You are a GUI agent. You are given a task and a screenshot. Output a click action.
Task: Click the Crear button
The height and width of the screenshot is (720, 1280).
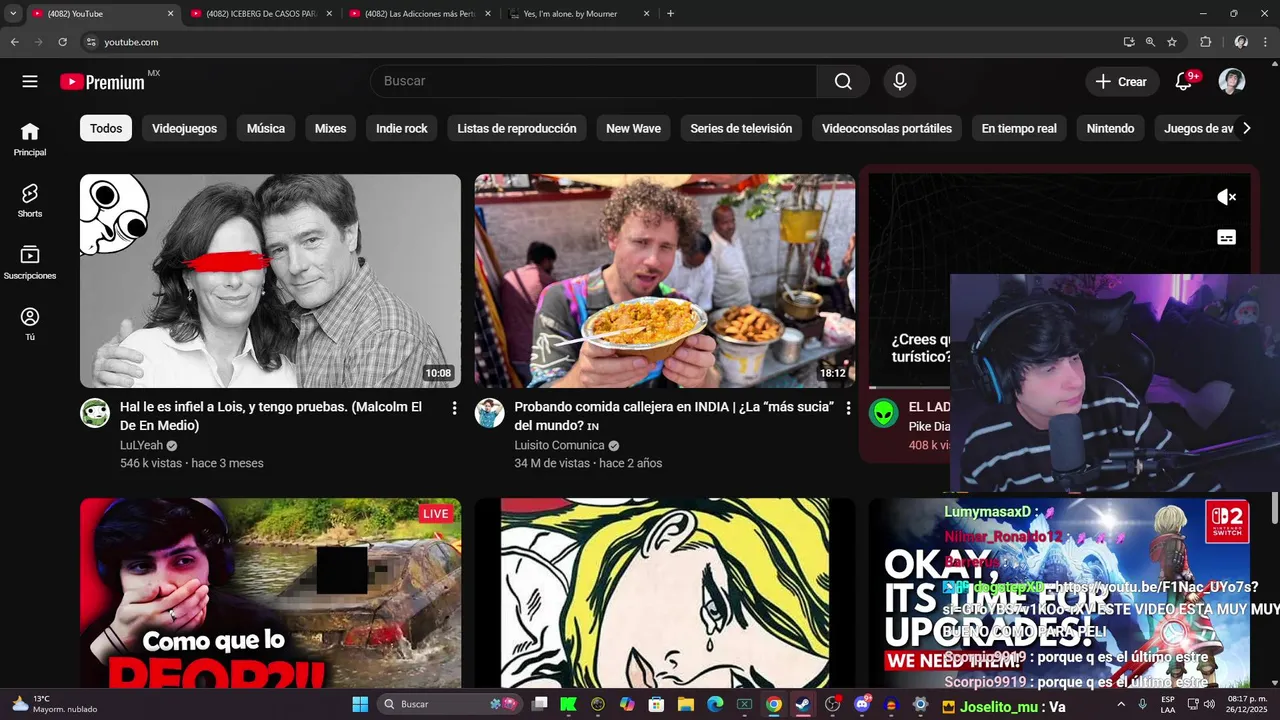click(1122, 82)
